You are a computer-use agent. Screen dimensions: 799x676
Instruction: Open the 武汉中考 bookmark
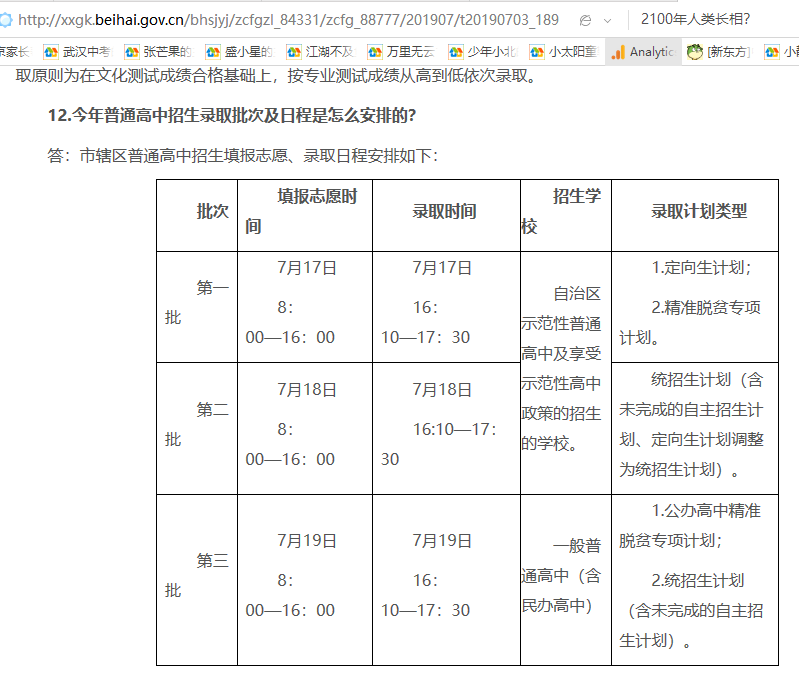[77, 51]
